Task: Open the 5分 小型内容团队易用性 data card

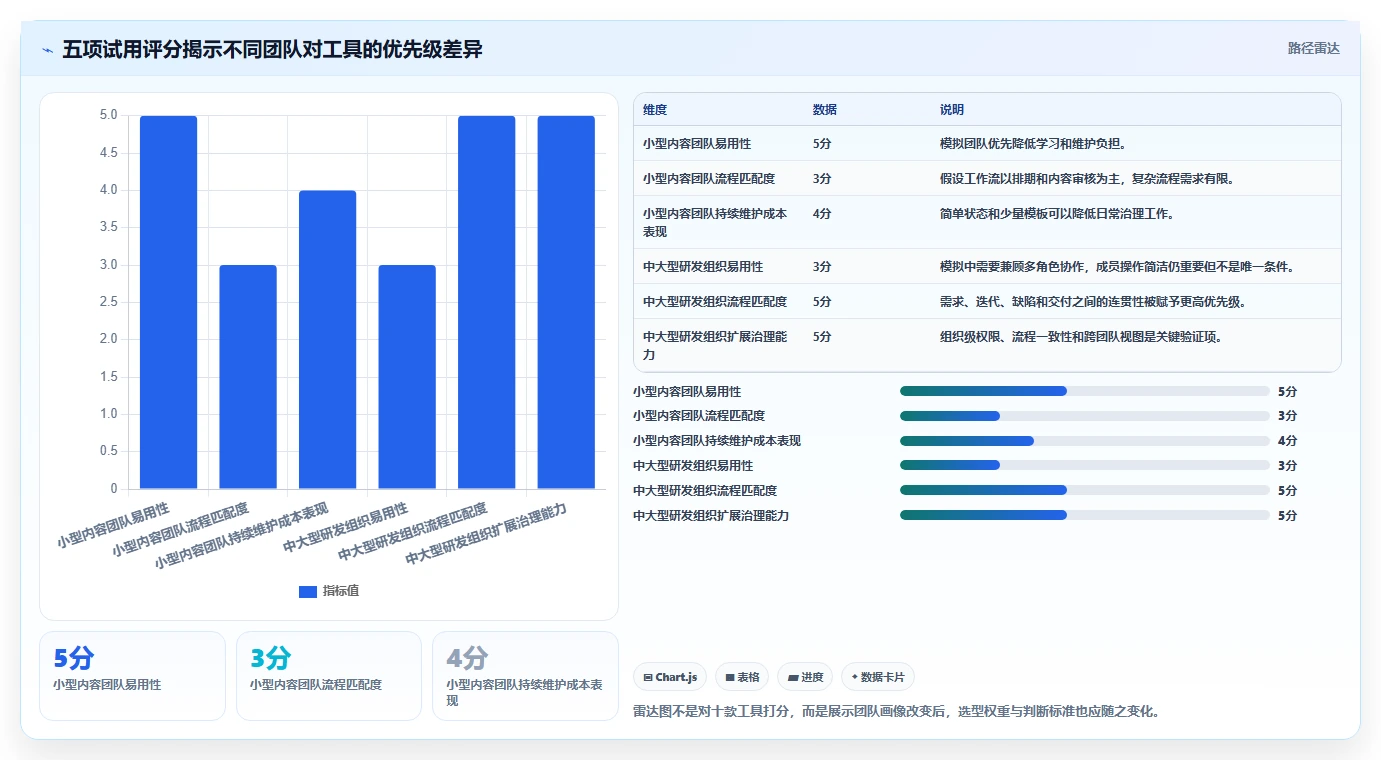Action: tap(132, 675)
